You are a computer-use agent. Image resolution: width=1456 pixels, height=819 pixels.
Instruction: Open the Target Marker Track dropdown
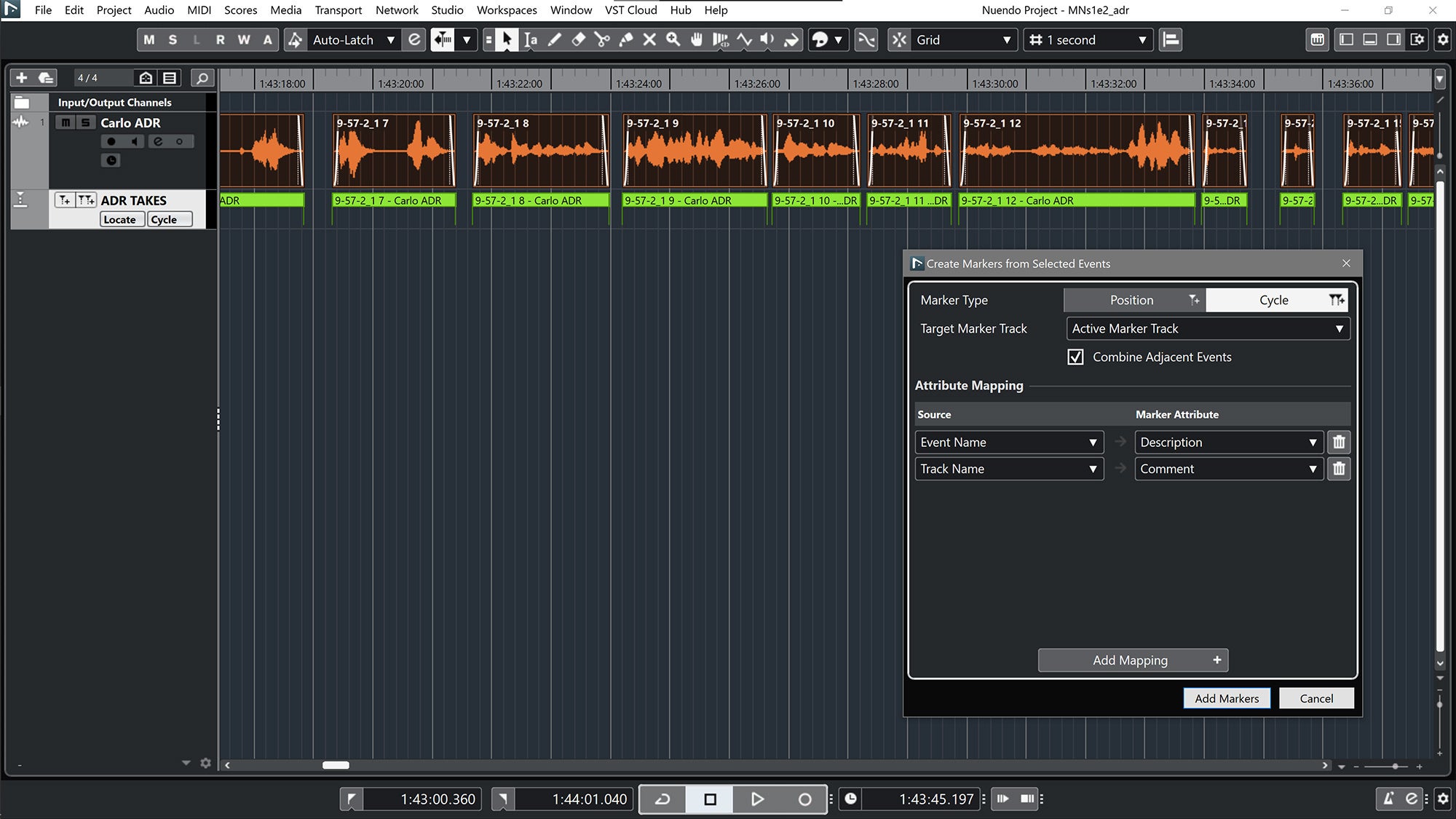(x=1208, y=328)
